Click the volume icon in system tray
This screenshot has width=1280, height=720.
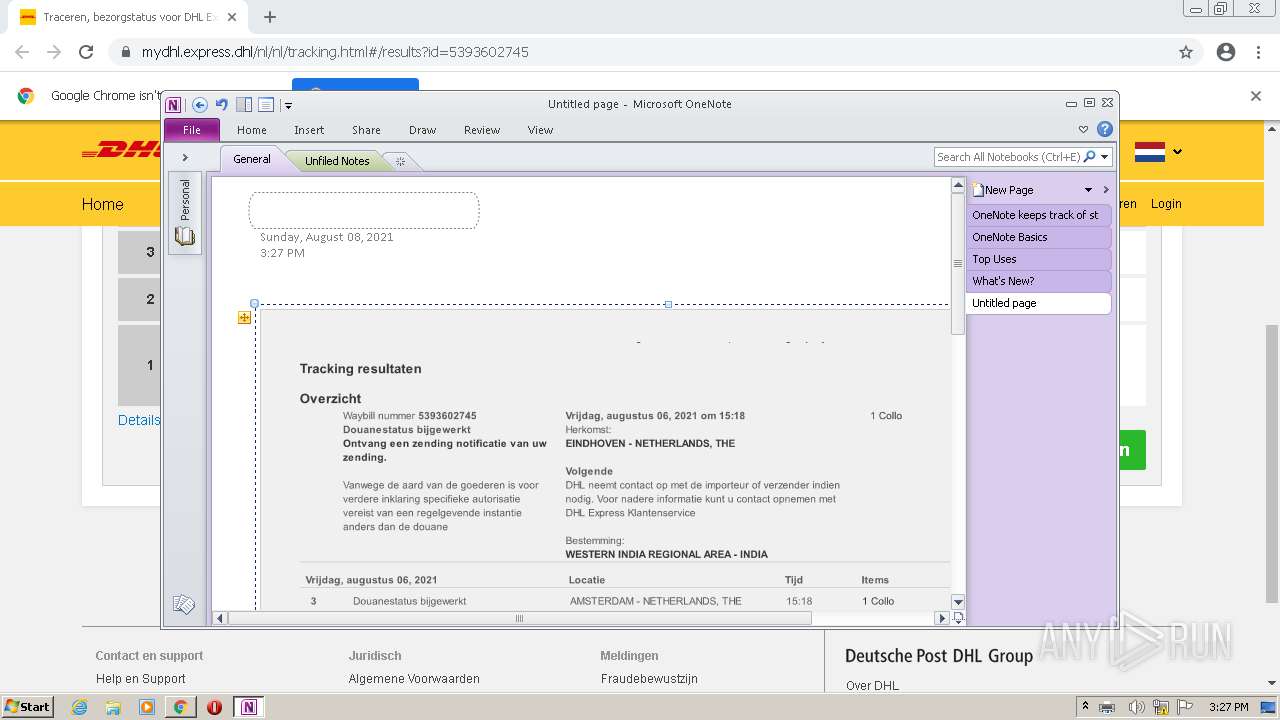coord(1136,707)
